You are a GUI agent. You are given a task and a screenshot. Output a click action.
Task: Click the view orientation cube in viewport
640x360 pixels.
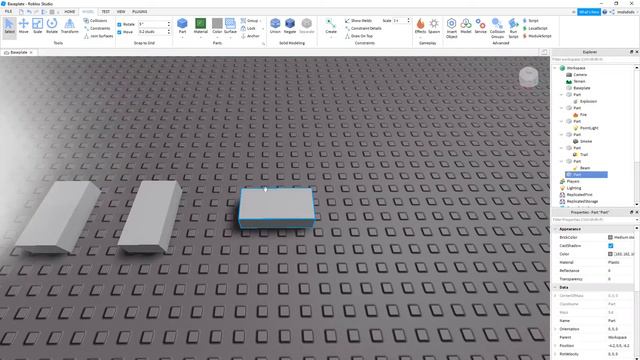tap(529, 77)
